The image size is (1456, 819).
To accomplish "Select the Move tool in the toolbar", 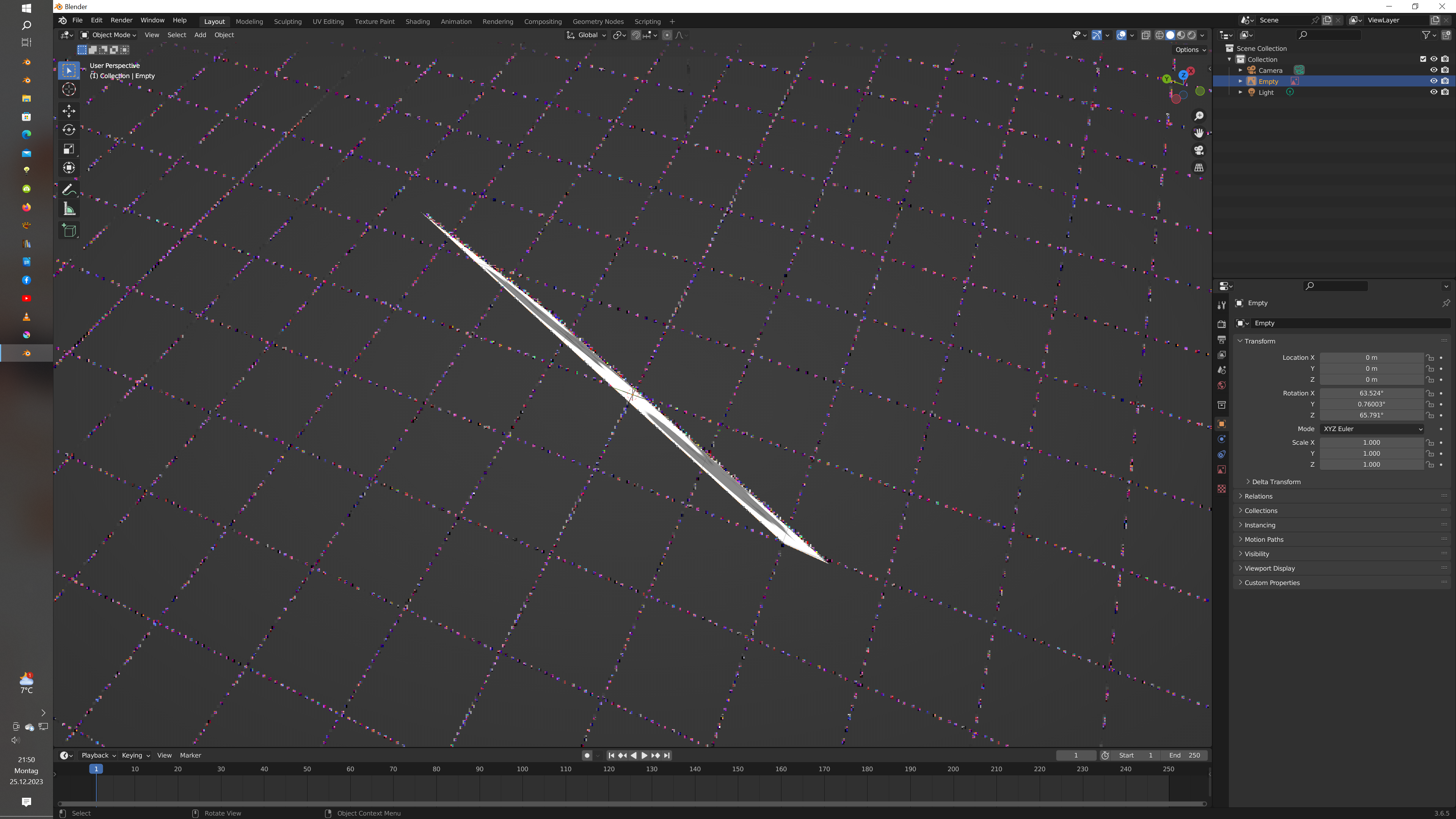I will tap(69, 111).
